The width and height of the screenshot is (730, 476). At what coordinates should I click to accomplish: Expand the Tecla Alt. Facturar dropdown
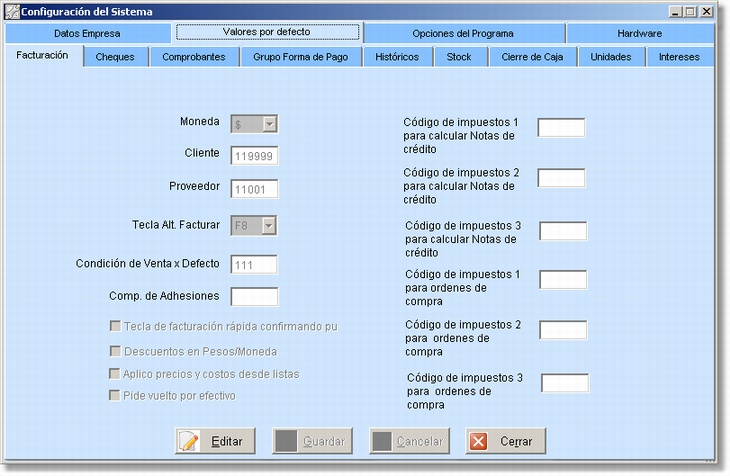269,226
